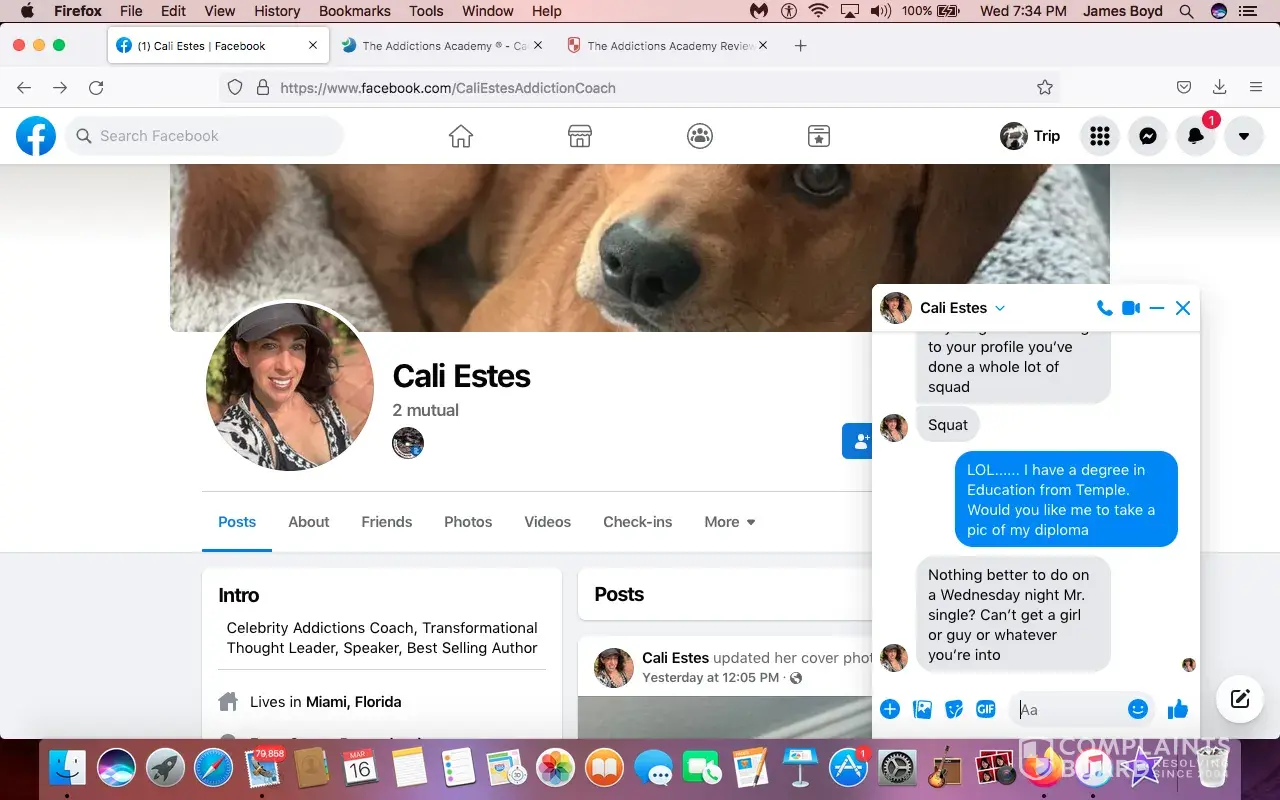
Task: Go to the Facebook home feed icon
Action: pos(460,136)
